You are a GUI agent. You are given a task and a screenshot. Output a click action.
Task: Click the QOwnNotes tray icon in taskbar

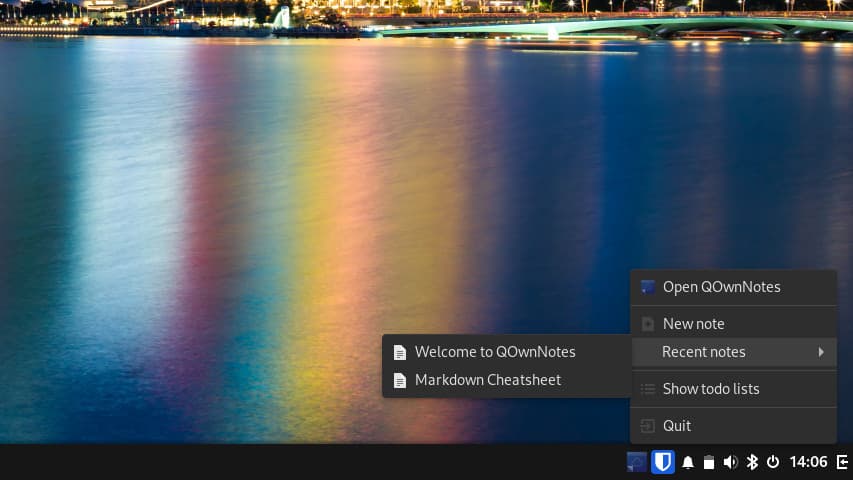636,462
